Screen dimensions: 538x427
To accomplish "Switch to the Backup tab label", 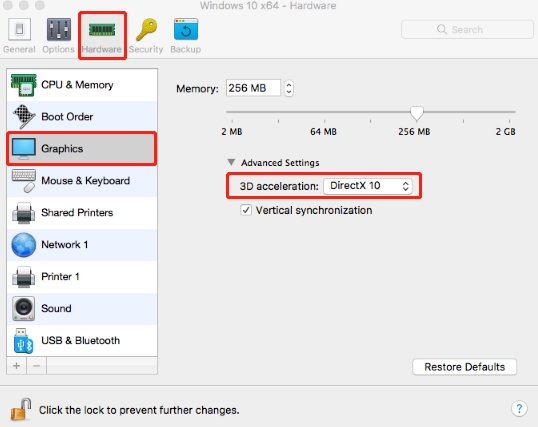I will tap(186, 49).
